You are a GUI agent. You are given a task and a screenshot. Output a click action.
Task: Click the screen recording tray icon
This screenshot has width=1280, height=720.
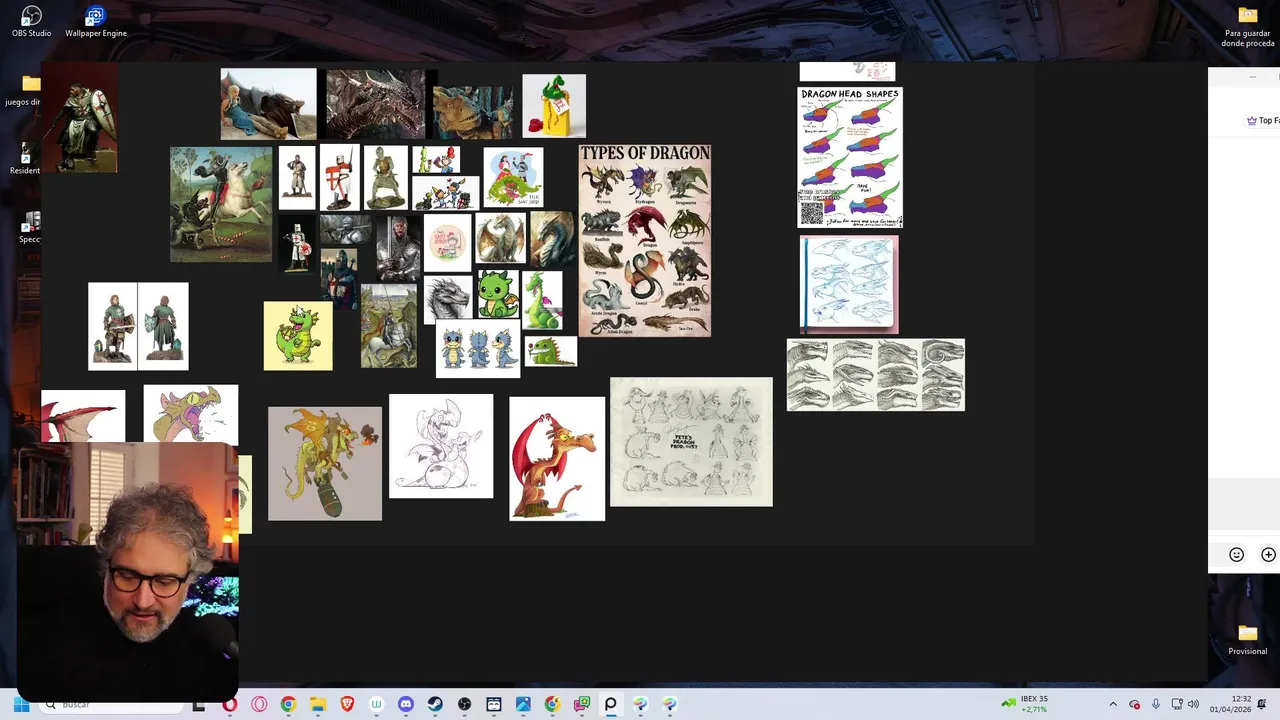1134,704
